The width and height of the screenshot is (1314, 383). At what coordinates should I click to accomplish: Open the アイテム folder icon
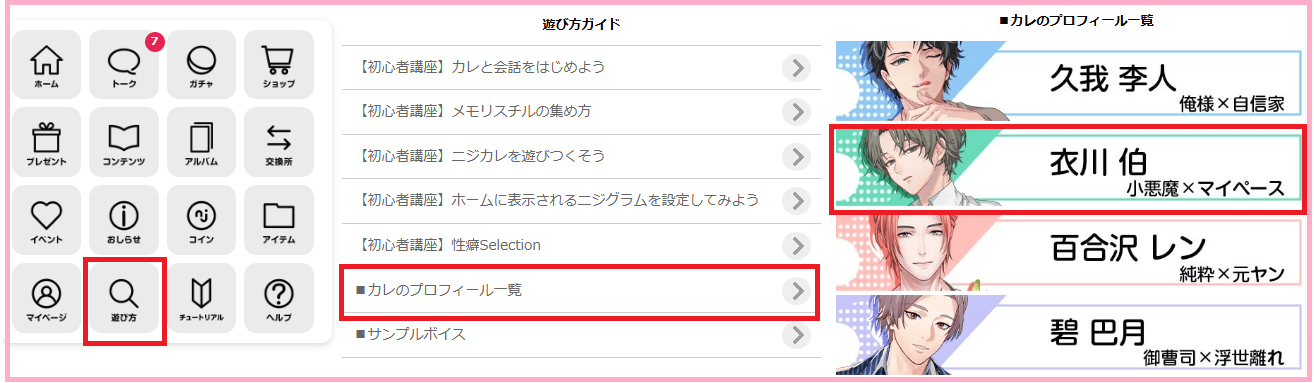pos(279,220)
